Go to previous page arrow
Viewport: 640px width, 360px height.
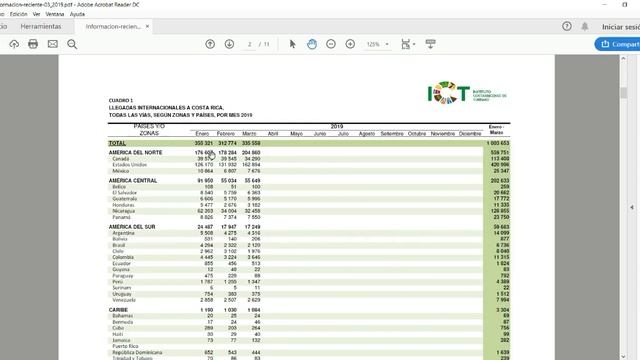pos(210,44)
